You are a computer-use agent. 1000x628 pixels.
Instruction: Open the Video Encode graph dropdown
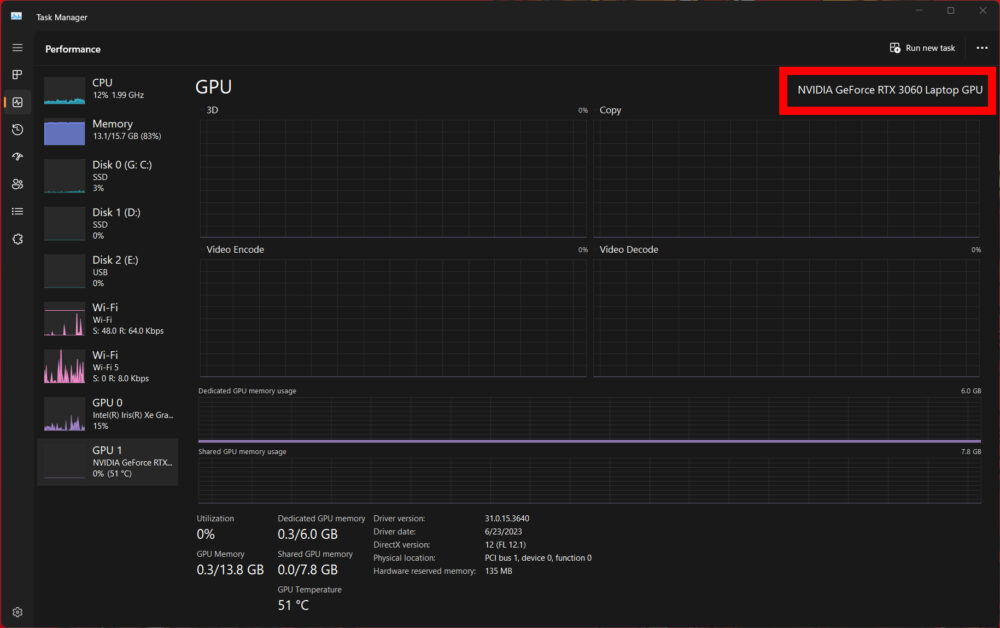(235, 250)
